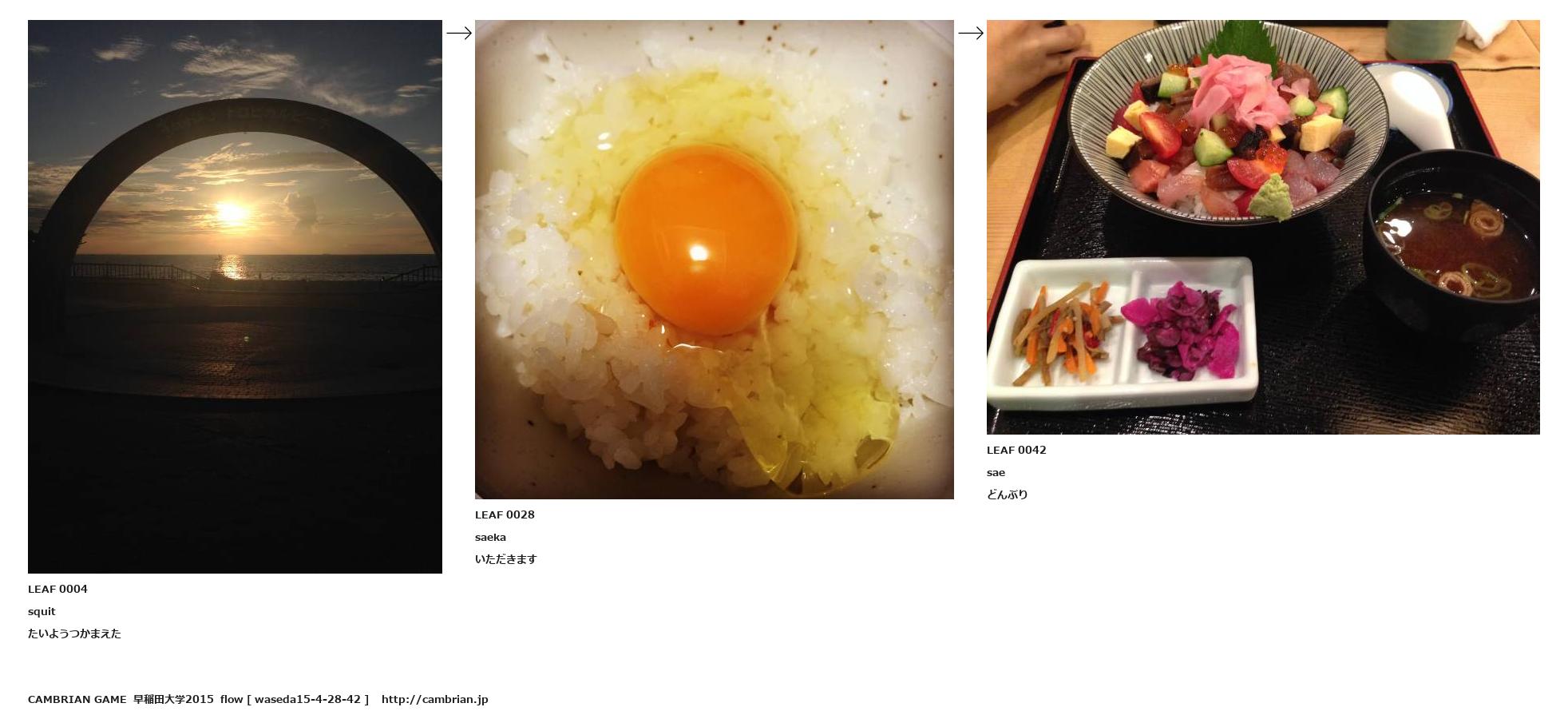Viewport: 1568px width, 719px height.
Task: Open the sunset arch photo
Action: tap(235, 296)
